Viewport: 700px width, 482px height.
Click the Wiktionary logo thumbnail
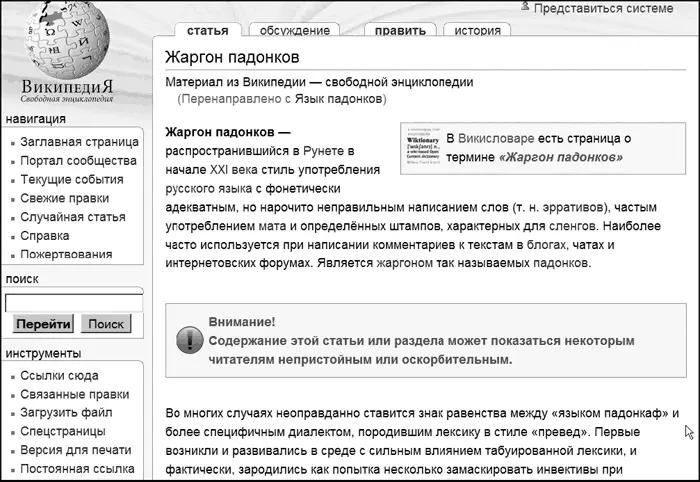point(423,145)
